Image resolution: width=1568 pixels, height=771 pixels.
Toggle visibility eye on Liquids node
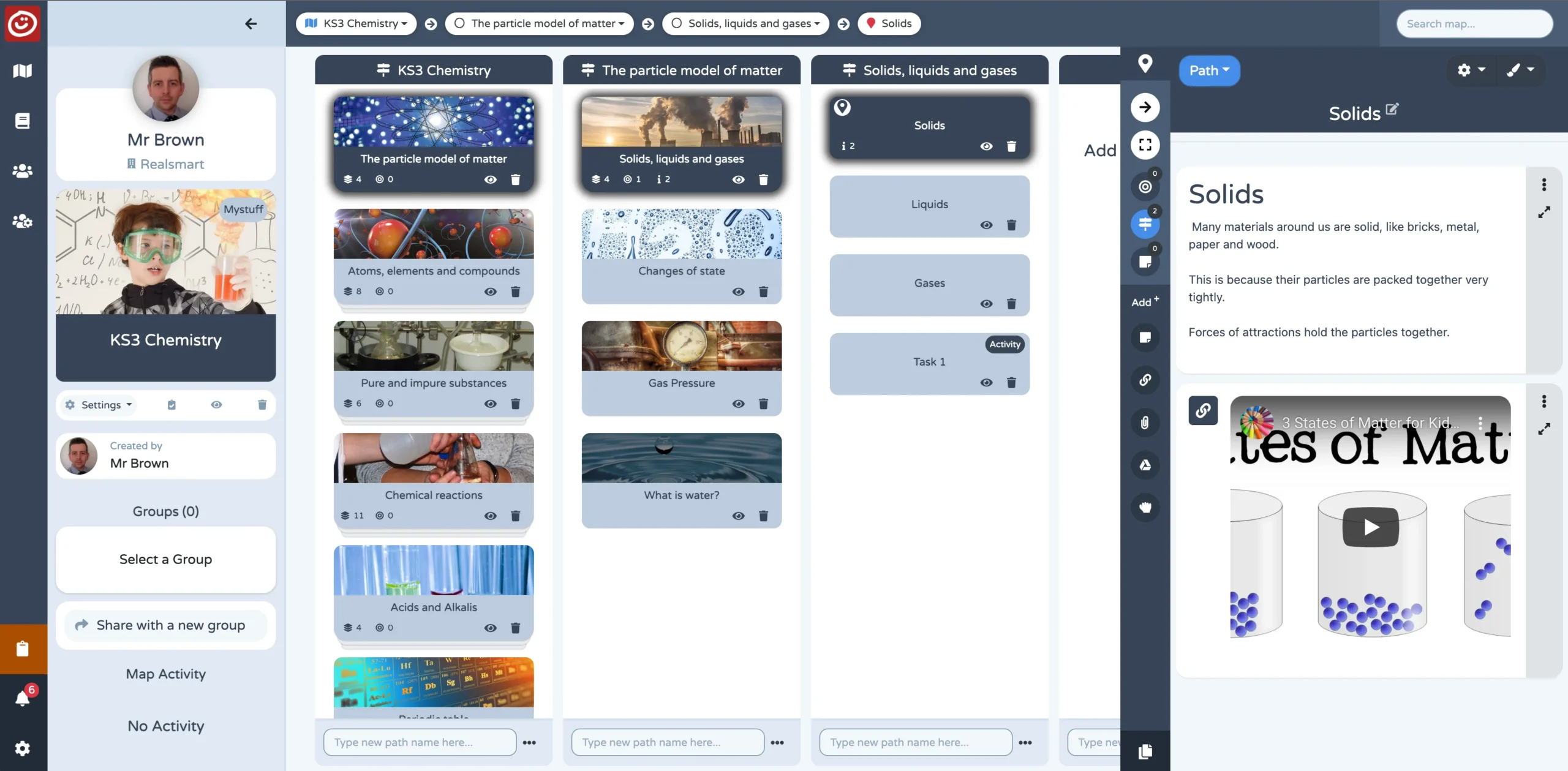pos(987,224)
